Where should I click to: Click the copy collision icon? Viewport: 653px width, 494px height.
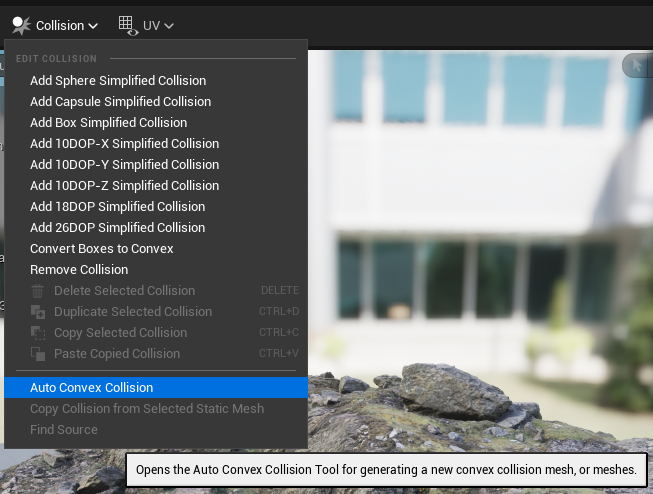[x=38, y=333]
